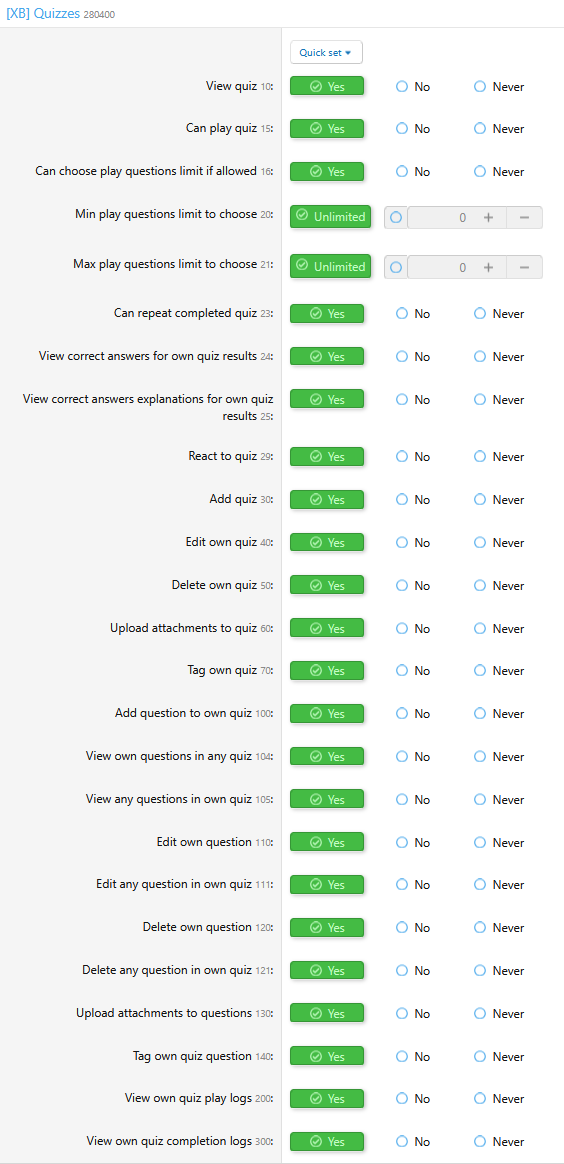Viewport: 564px width, 1164px height.
Task: Select the custom value radio for Min play questions limit
Action: point(396,218)
